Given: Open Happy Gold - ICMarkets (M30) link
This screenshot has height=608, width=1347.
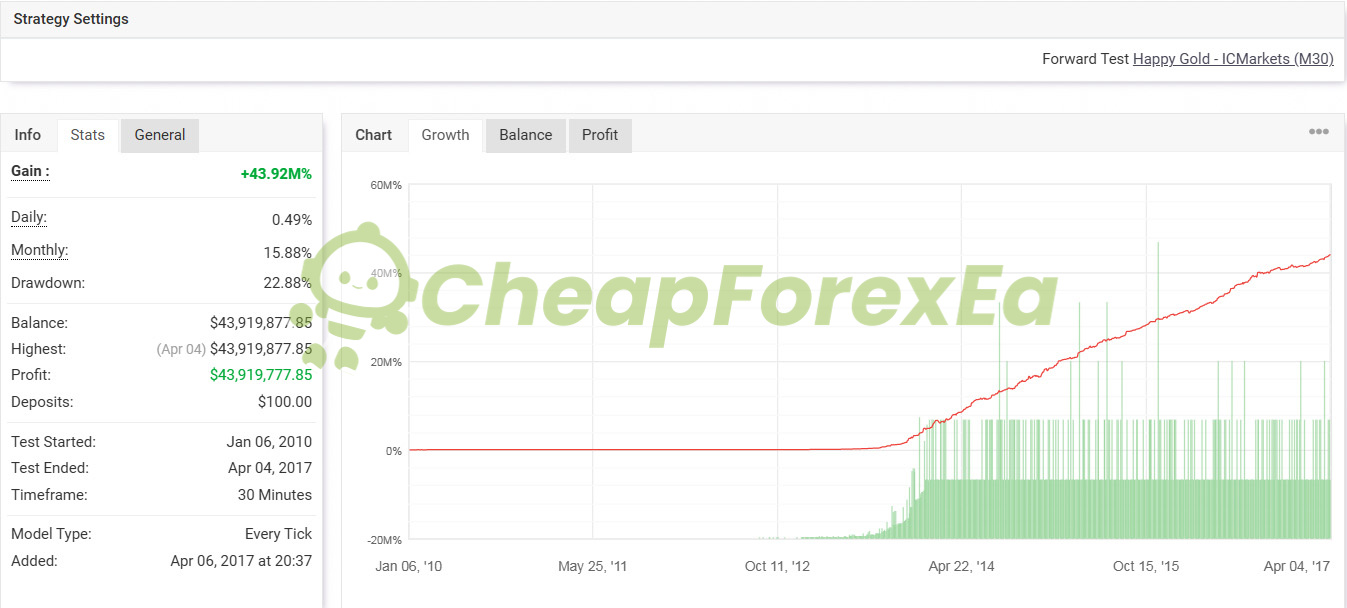Looking at the screenshot, I should [1233, 59].
